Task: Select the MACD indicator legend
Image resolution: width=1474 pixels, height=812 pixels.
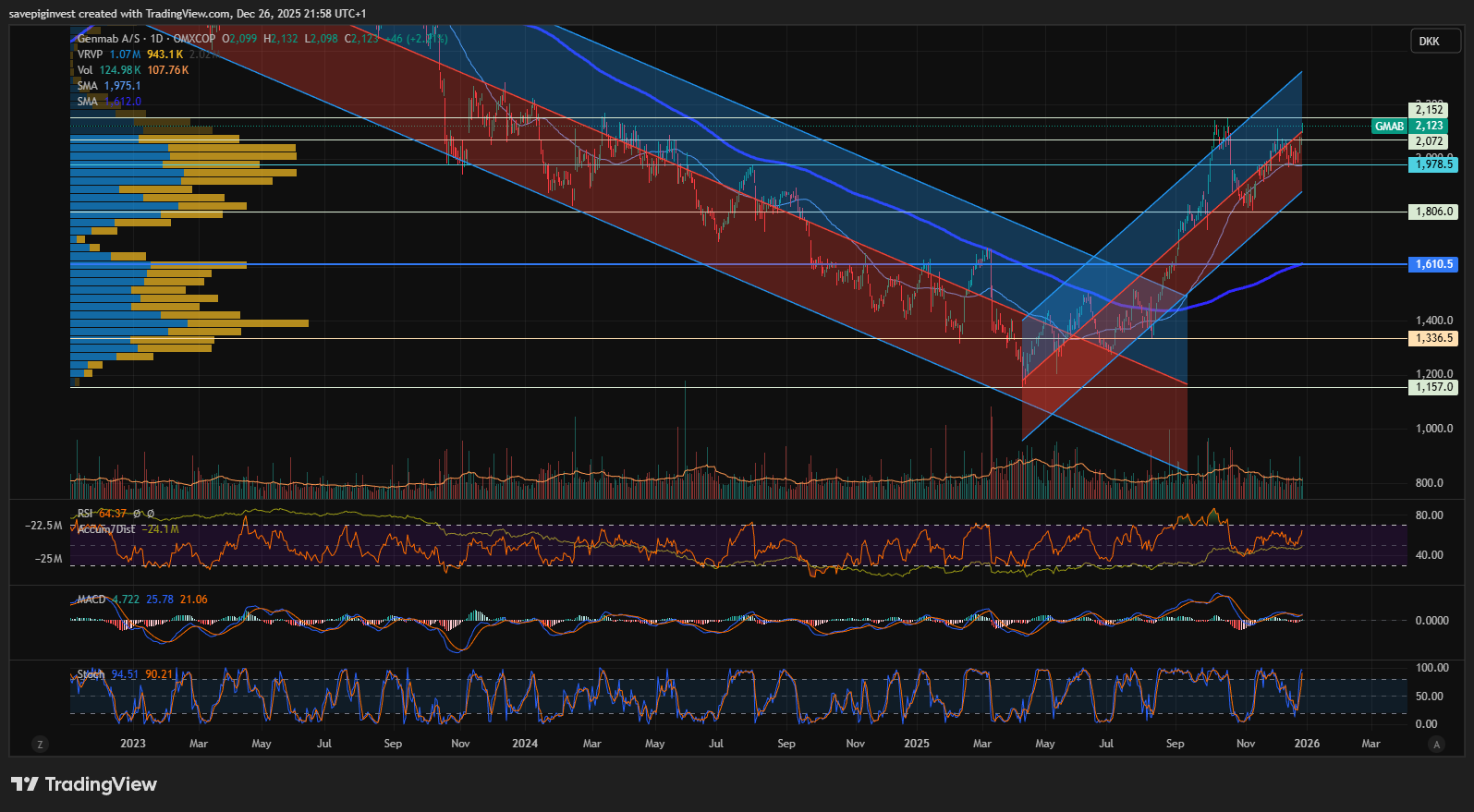Action: 91,600
